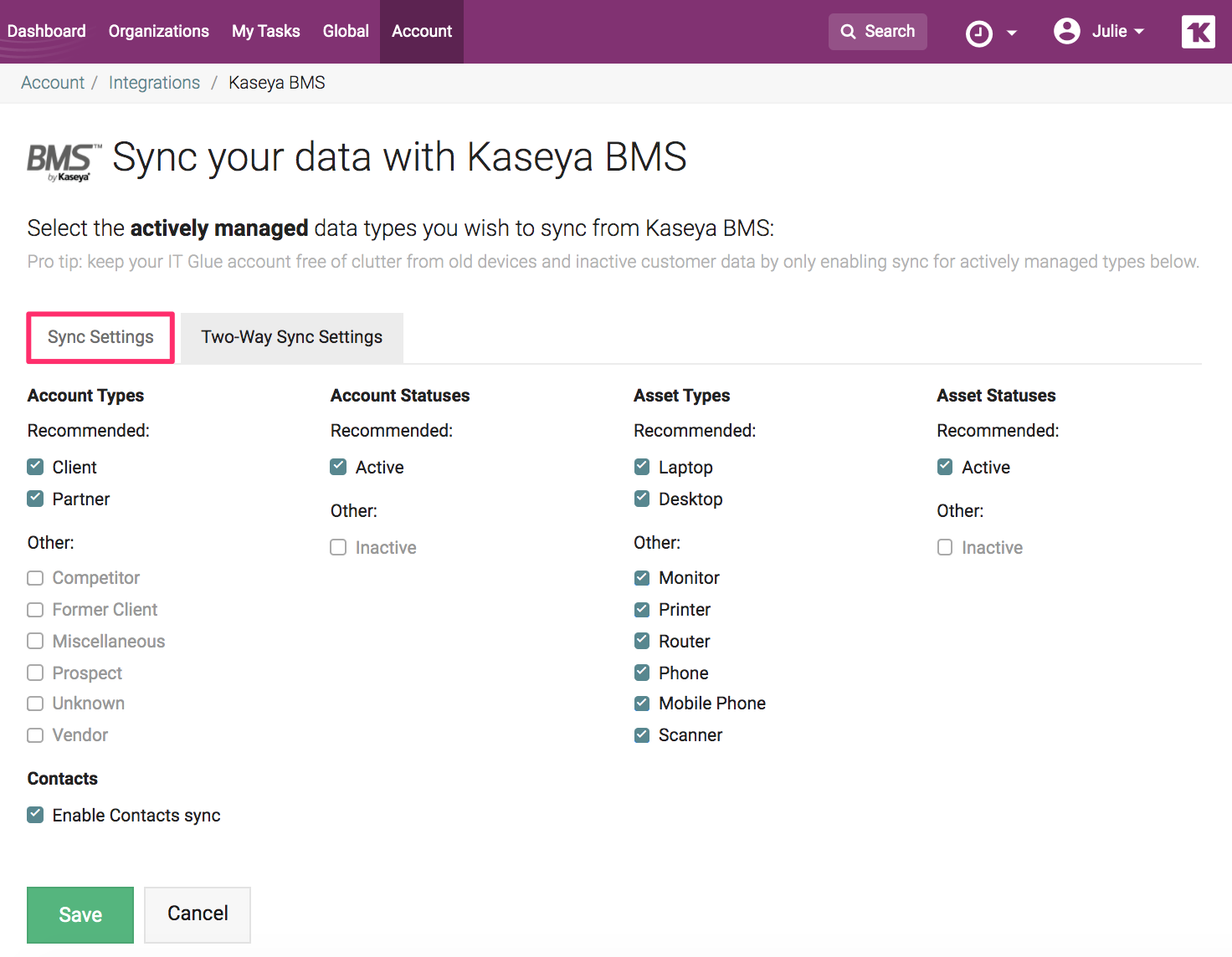Open the Organizations menu item
Image resolution: width=1232 pixels, height=957 pixels.
coord(158,31)
